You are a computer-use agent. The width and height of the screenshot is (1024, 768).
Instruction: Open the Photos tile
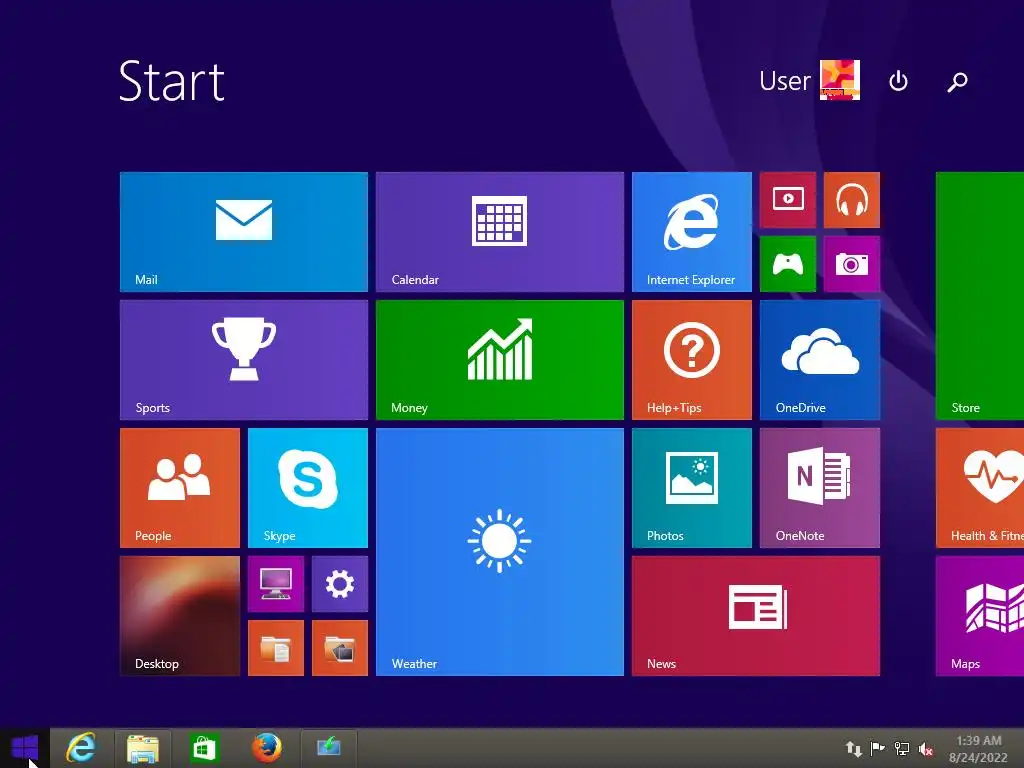pyautogui.click(x=692, y=488)
